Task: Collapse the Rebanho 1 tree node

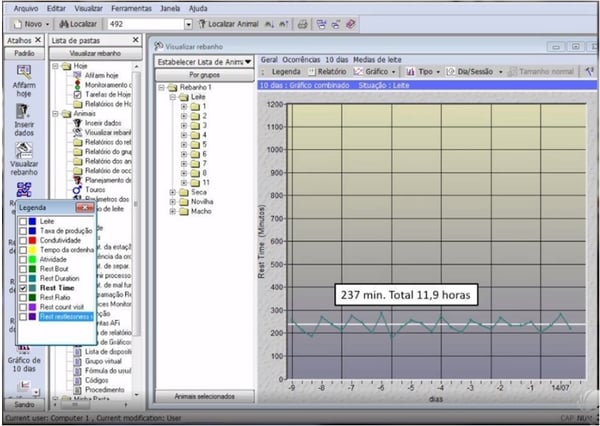Action: coord(161,88)
